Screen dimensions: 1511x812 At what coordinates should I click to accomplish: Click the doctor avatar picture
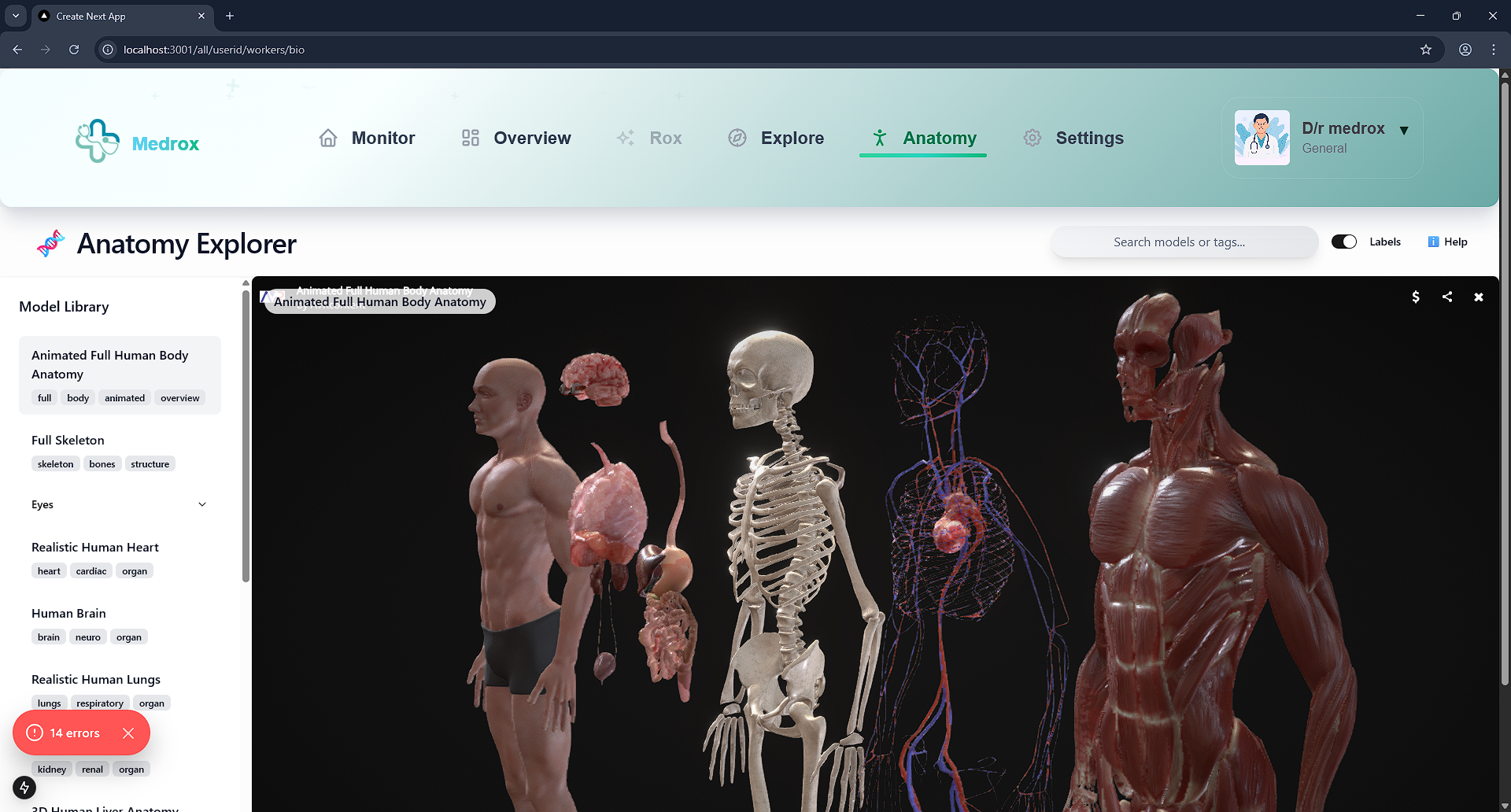point(1262,138)
